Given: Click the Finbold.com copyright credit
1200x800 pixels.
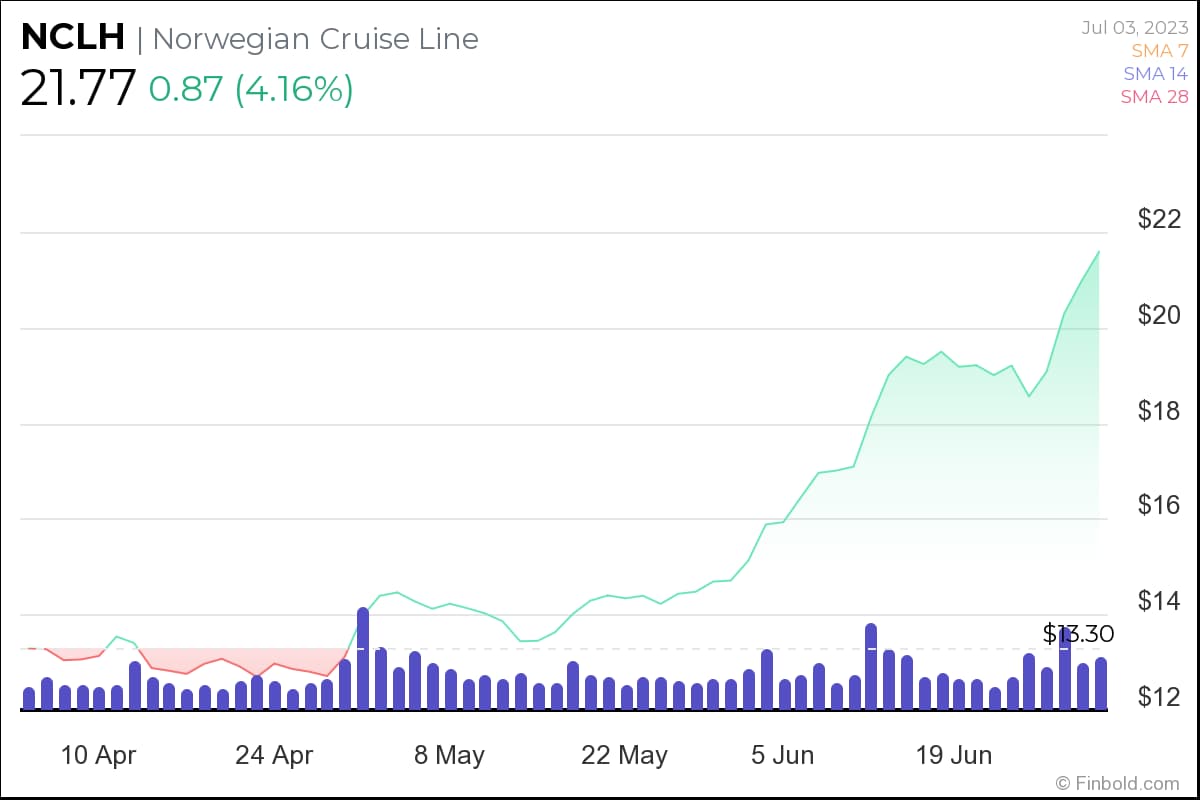Looking at the screenshot, I should 1118,783.
